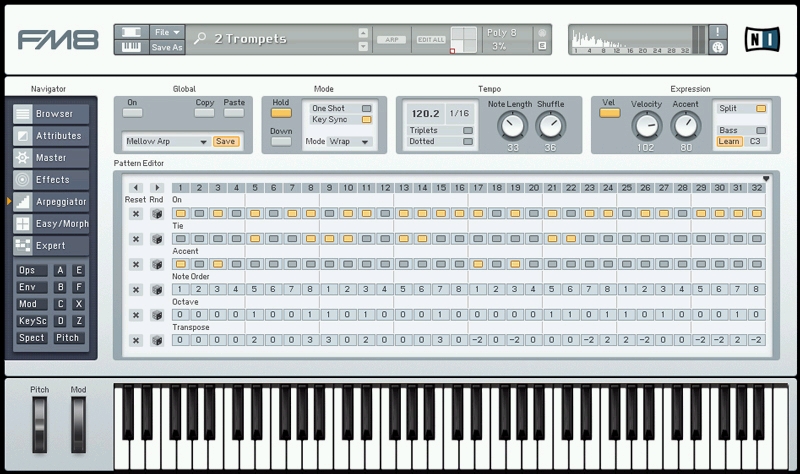
Task: Enable Dotted tempo option
Action: click(468, 141)
